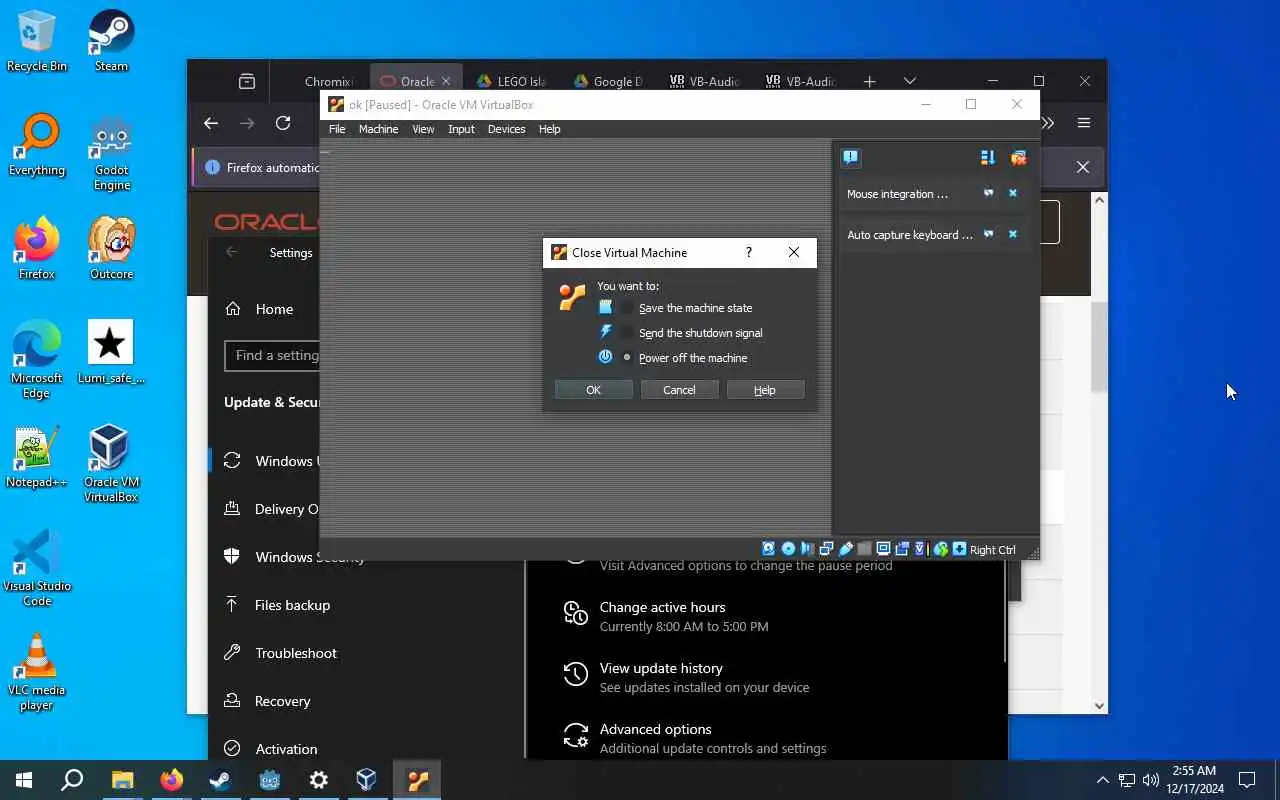Select Power off the machine option

click(x=684, y=358)
